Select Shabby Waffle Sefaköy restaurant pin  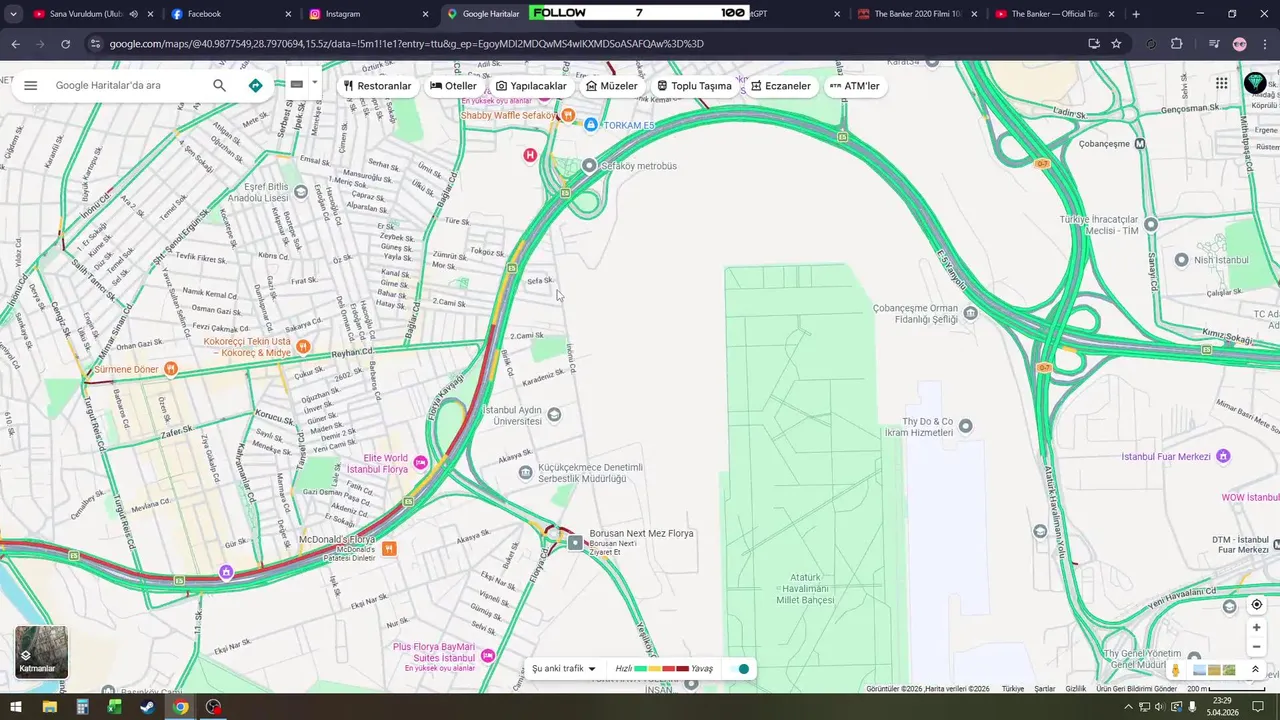click(568, 116)
